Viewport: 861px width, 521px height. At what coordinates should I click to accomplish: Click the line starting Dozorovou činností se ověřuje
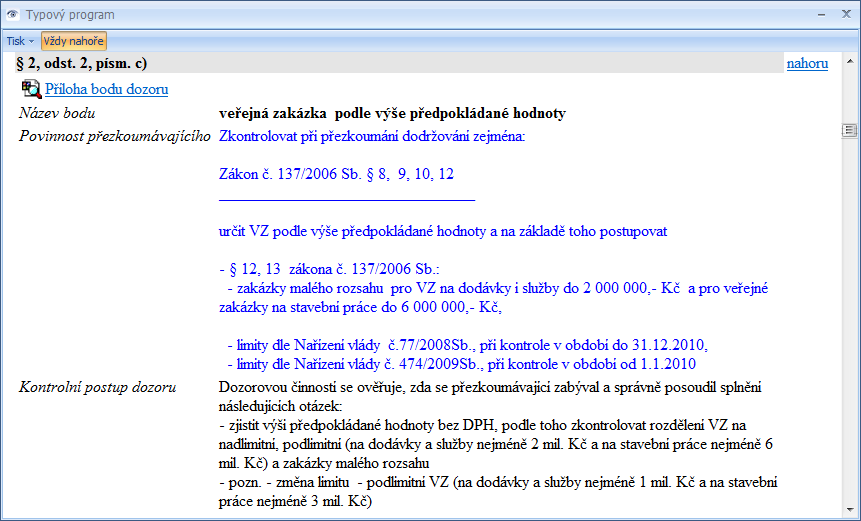tap(490, 388)
